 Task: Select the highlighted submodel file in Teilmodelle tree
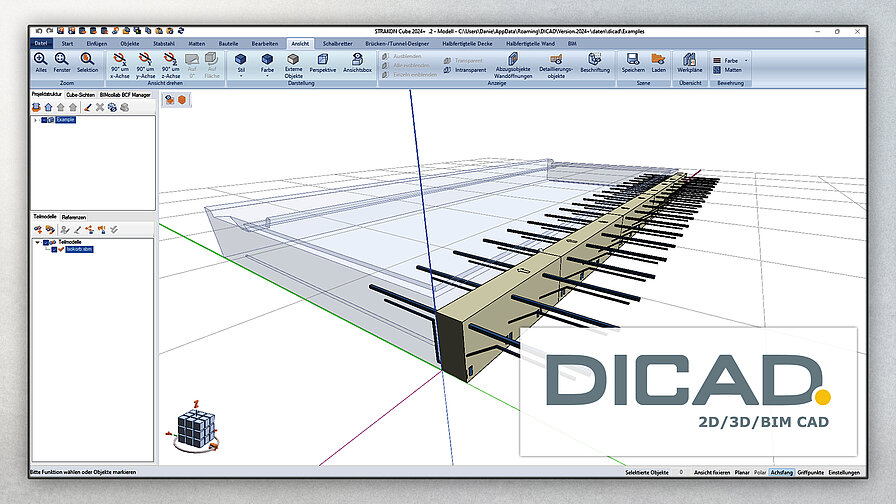(79, 250)
